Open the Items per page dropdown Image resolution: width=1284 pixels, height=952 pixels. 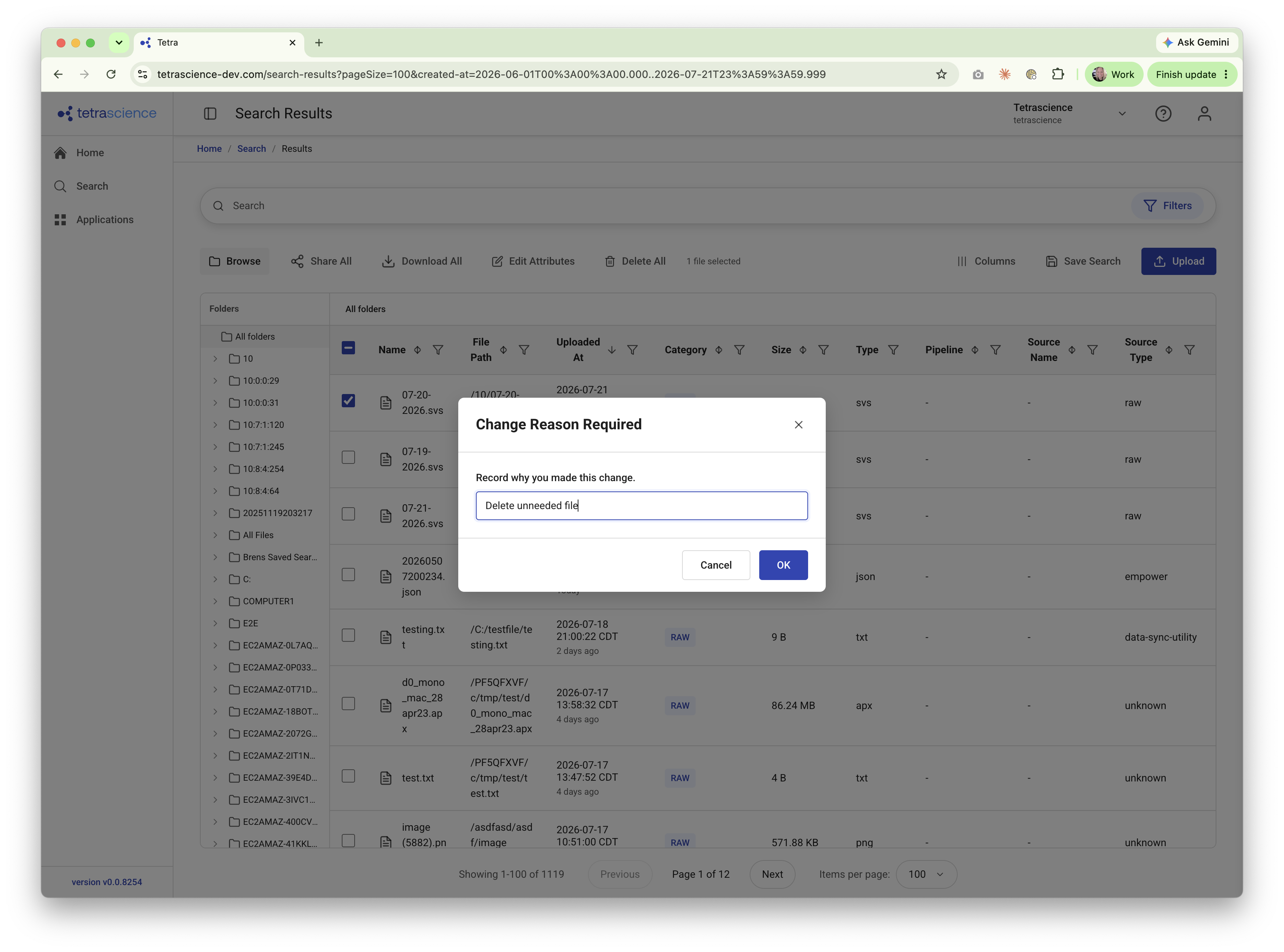coord(926,874)
